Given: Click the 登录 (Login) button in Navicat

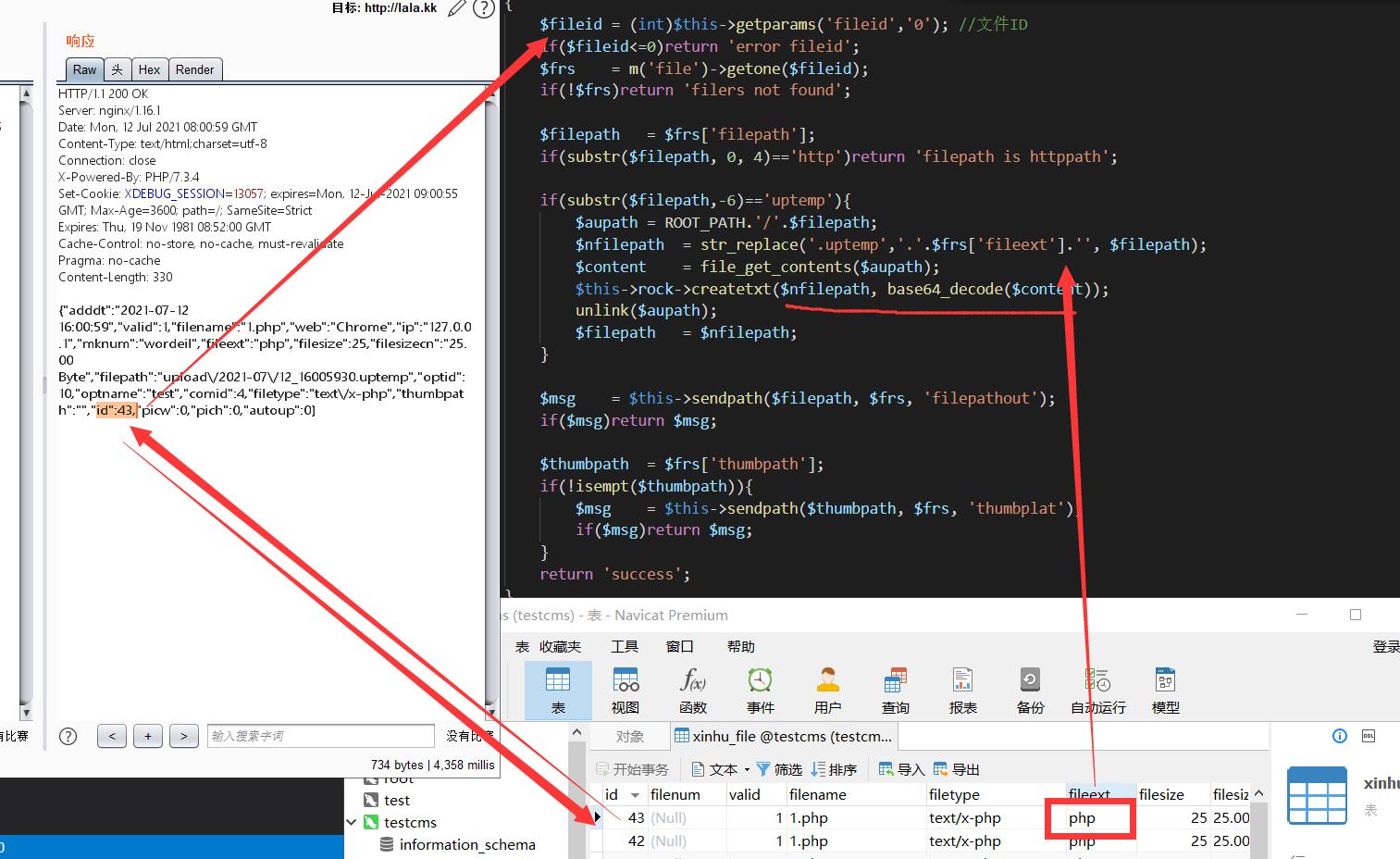Looking at the screenshot, I should [x=1386, y=646].
